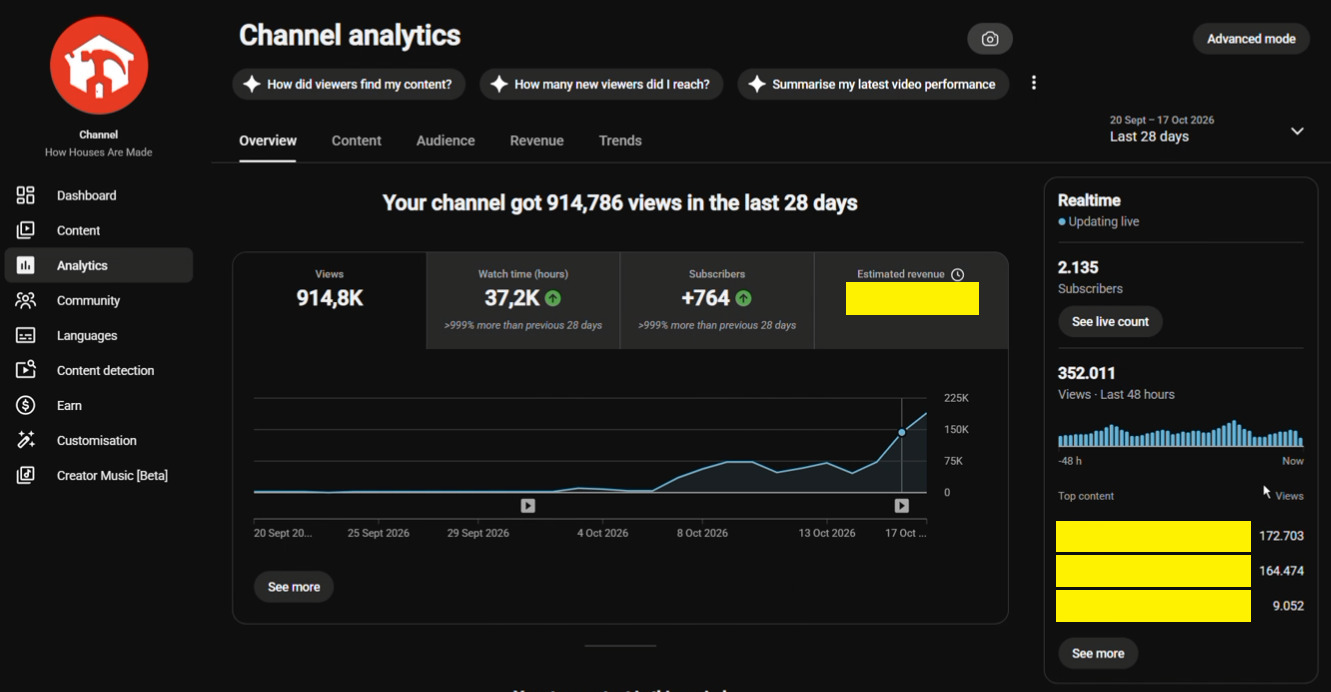Screen dimensions: 1331x692
Task: Open the three-dot more options menu
Action: coord(1034,83)
